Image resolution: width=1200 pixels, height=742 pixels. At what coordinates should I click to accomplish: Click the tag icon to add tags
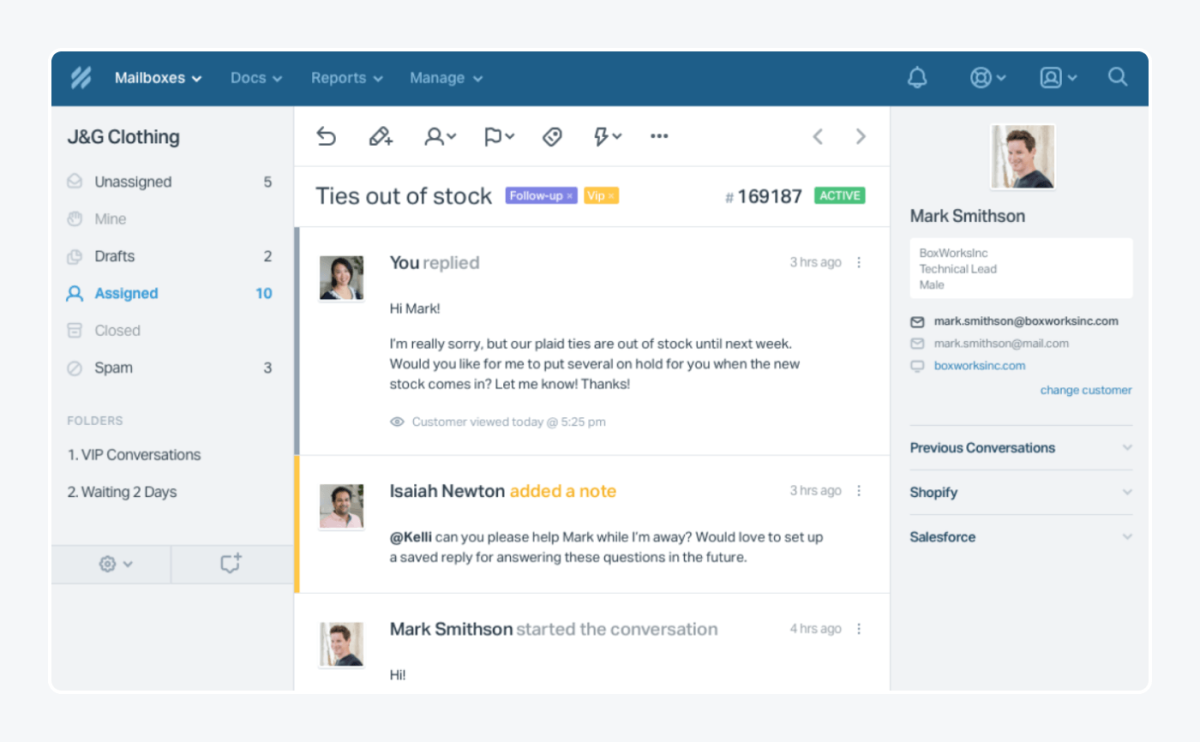point(551,136)
